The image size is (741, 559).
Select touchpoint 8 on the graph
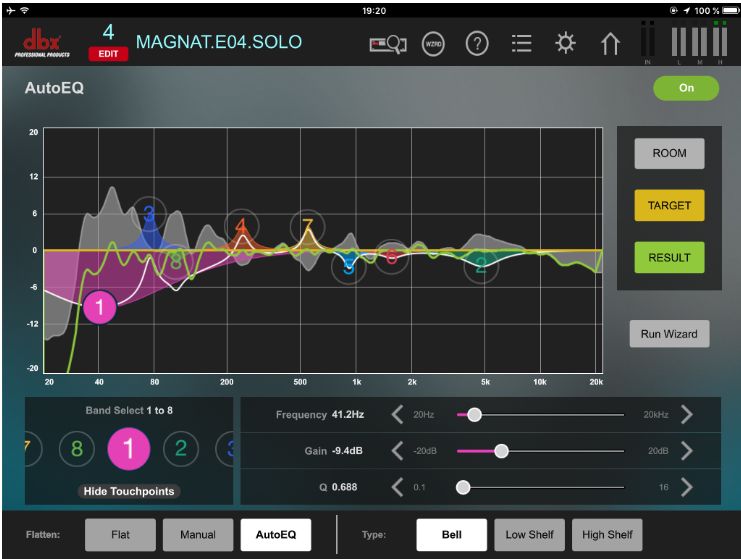(176, 260)
